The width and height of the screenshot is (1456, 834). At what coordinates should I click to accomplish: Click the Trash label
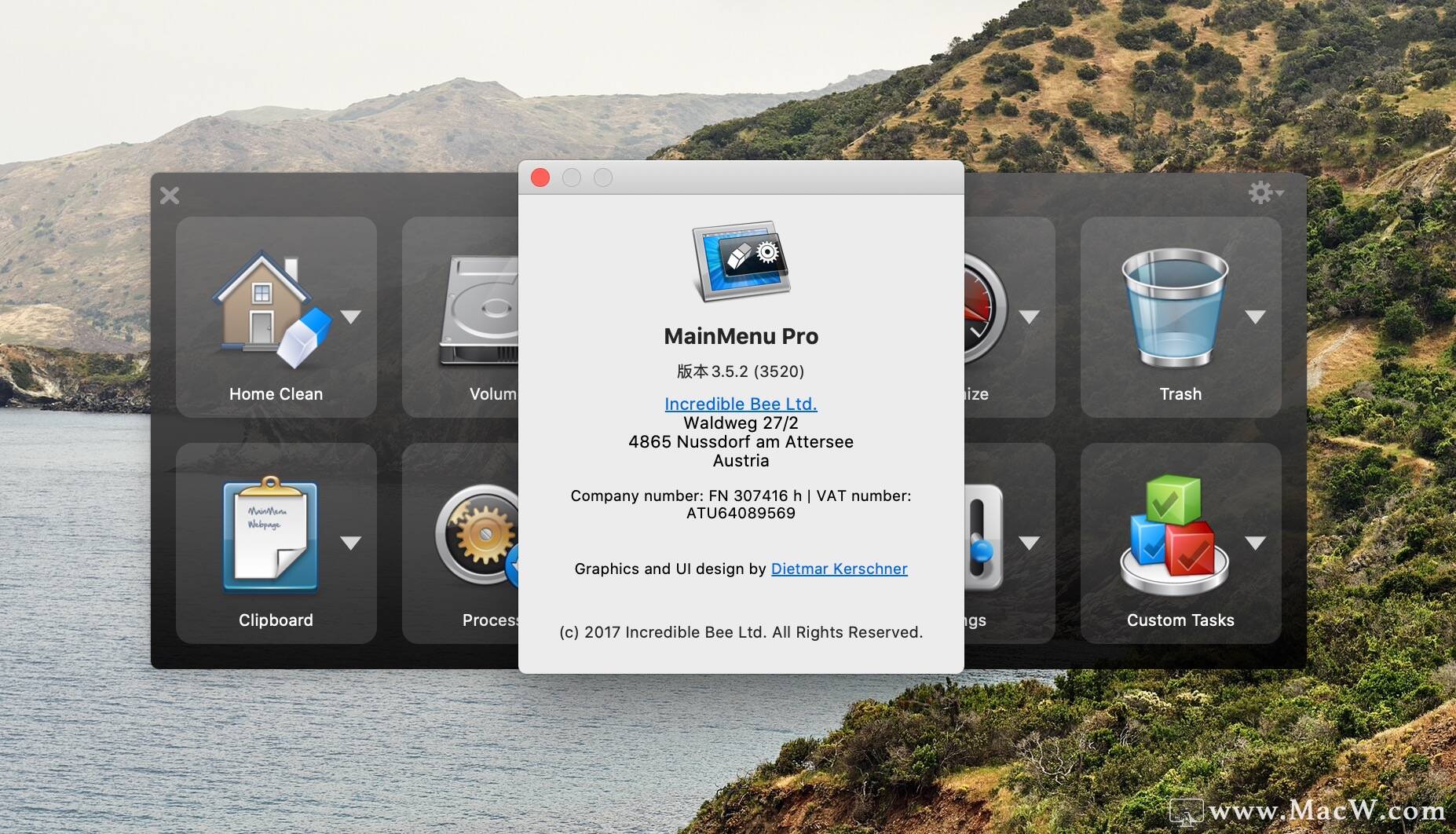1180,393
